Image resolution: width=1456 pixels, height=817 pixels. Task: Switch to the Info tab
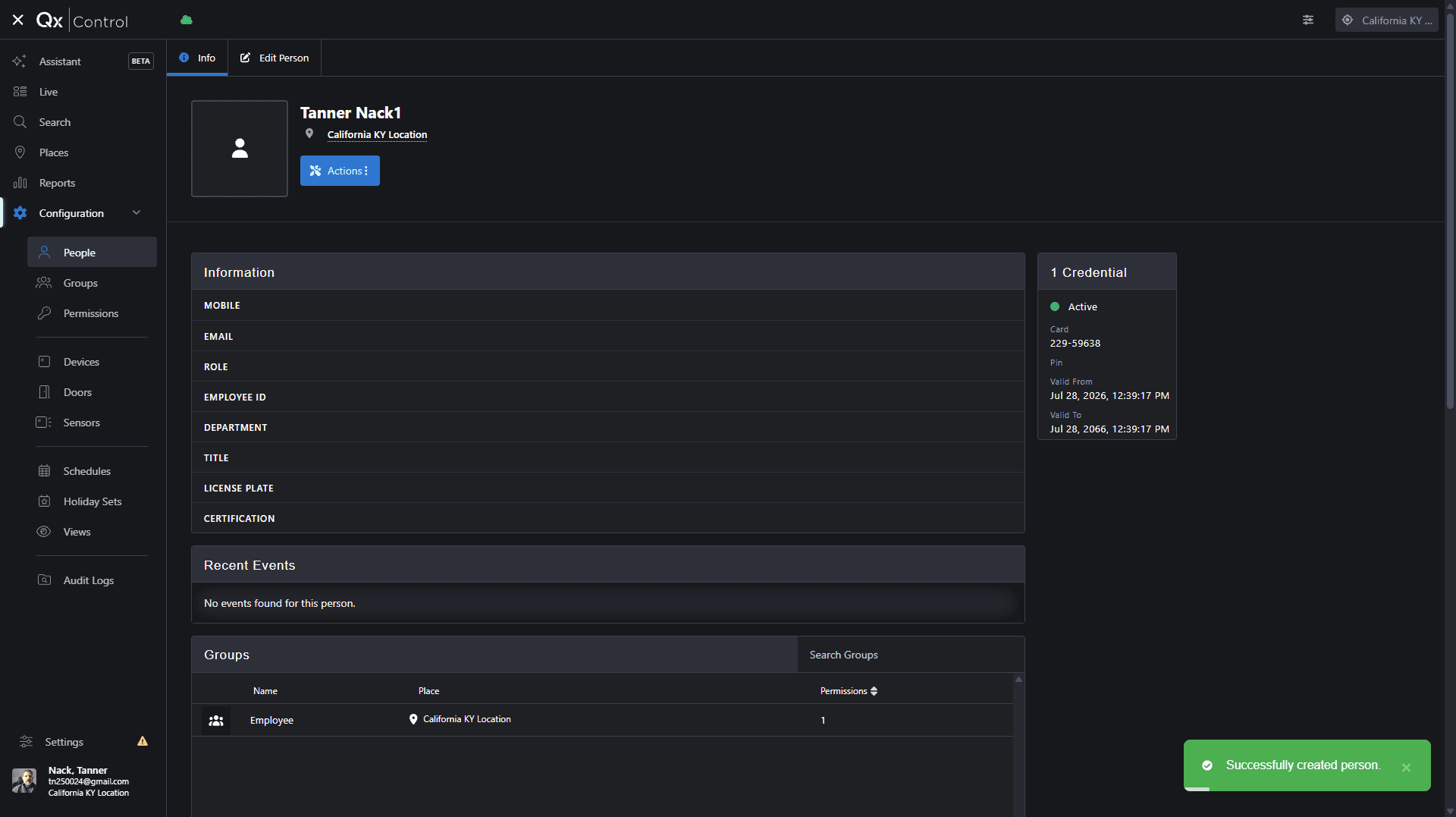click(x=197, y=58)
